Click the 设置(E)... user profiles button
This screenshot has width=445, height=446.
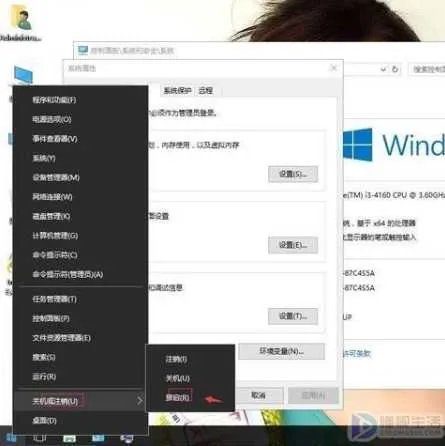[x=293, y=245]
